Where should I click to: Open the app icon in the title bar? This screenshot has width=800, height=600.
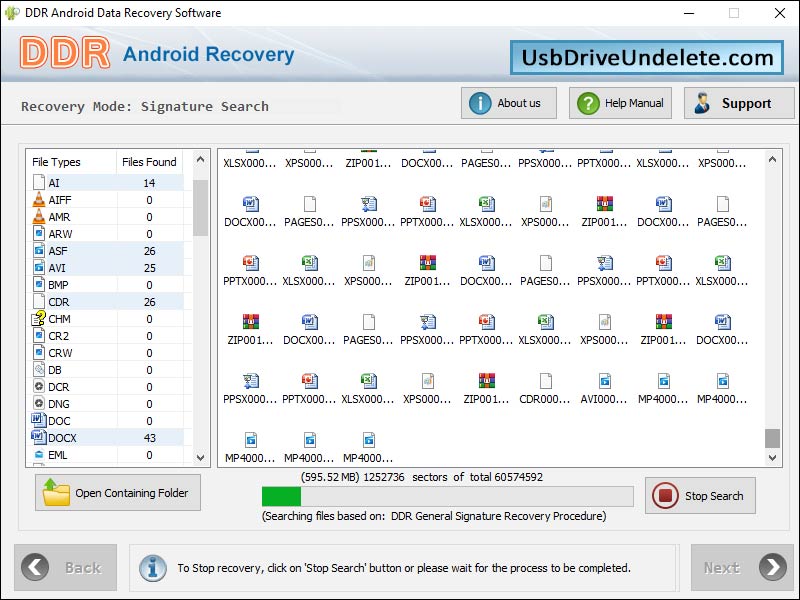tap(12, 13)
